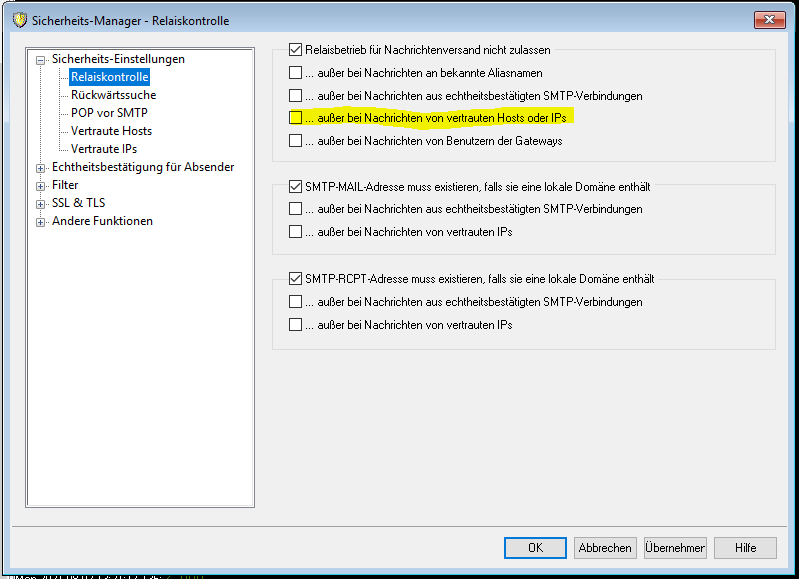Select the Relaiskontrolle tree item
Viewport: 799px width, 579px height.
pyautogui.click(x=109, y=77)
